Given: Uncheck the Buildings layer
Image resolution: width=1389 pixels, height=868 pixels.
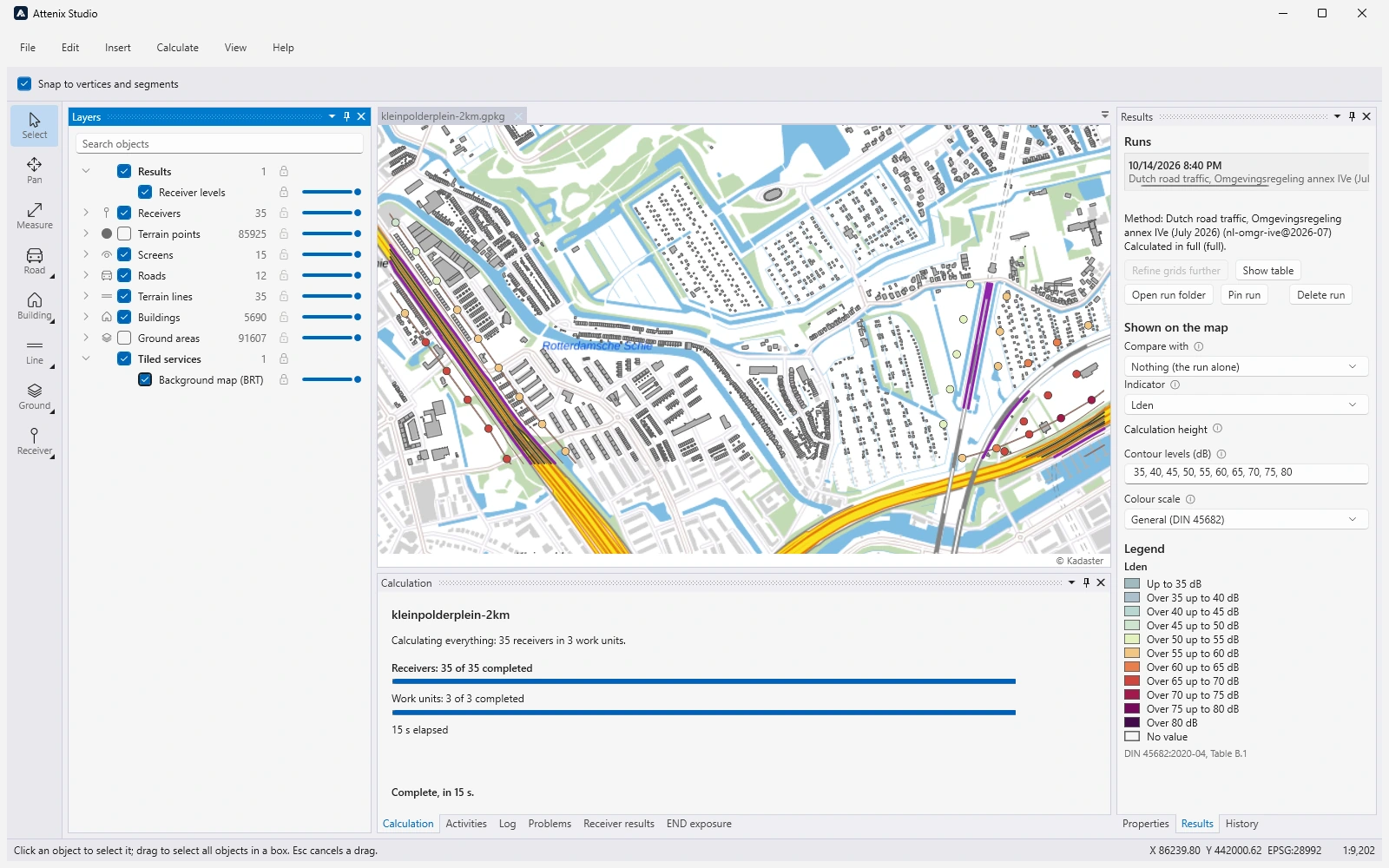Looking at the screenshot, I should (124, 317).
